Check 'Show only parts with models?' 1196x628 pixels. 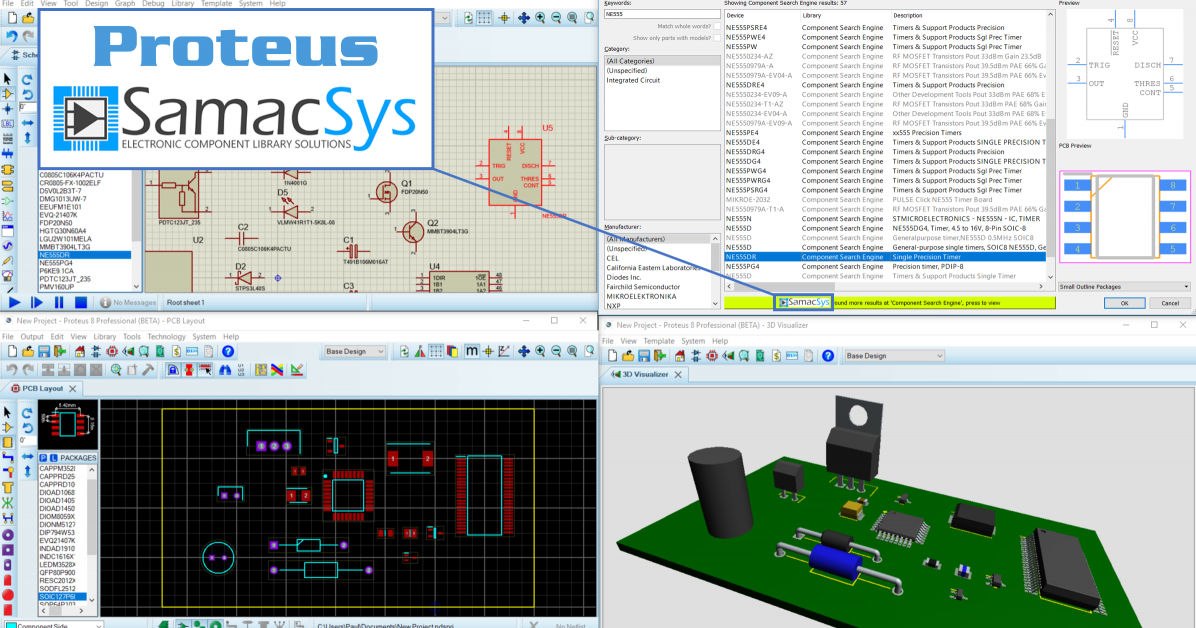tap(717, 37)
